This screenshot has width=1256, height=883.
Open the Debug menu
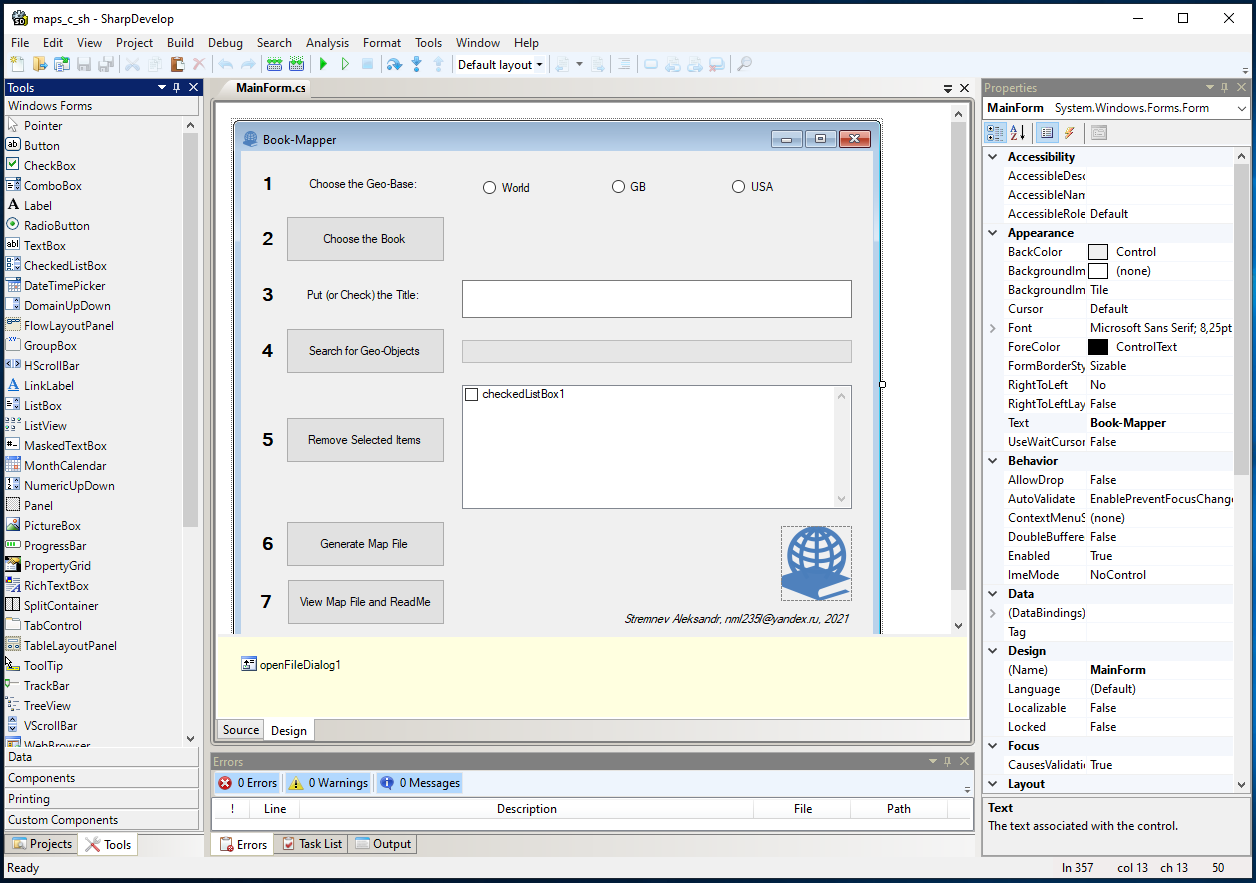pyautogui.click(x=225, y=43)
